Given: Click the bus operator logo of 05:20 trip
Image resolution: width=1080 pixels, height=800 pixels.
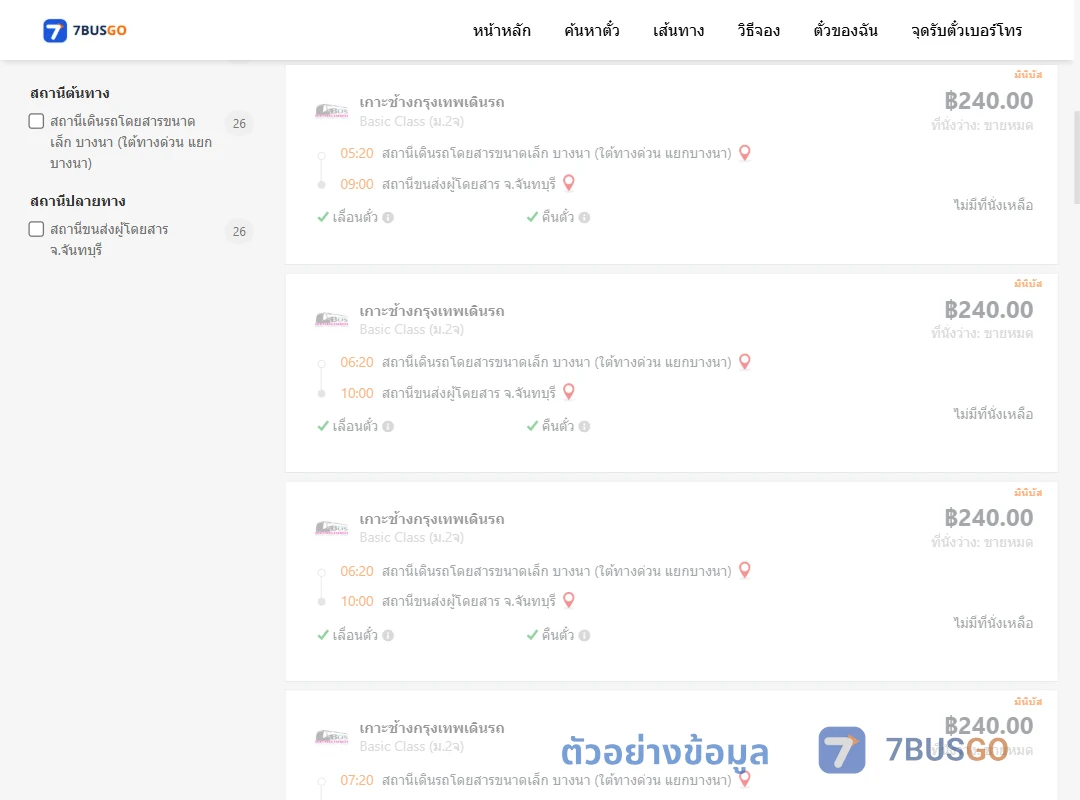Looking at the screenshot, I should pos(331,110).
